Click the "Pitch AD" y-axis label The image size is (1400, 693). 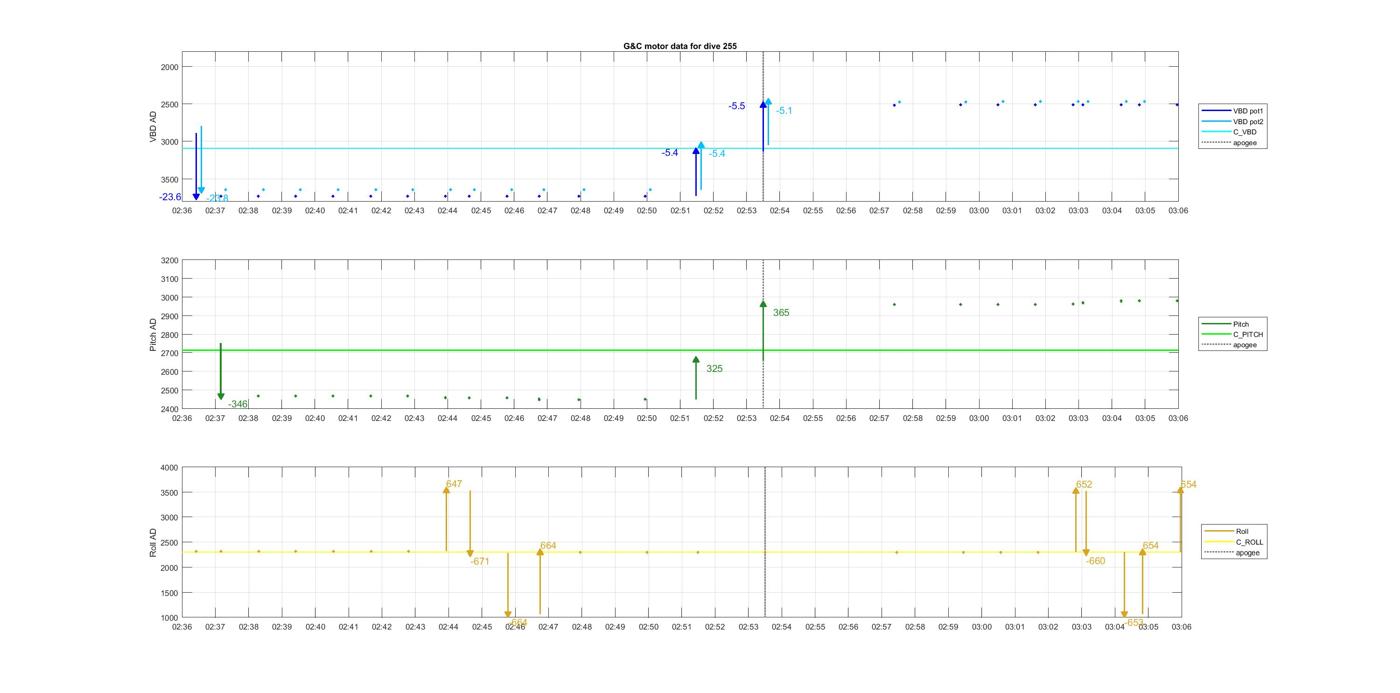click(x=153, y=334)
